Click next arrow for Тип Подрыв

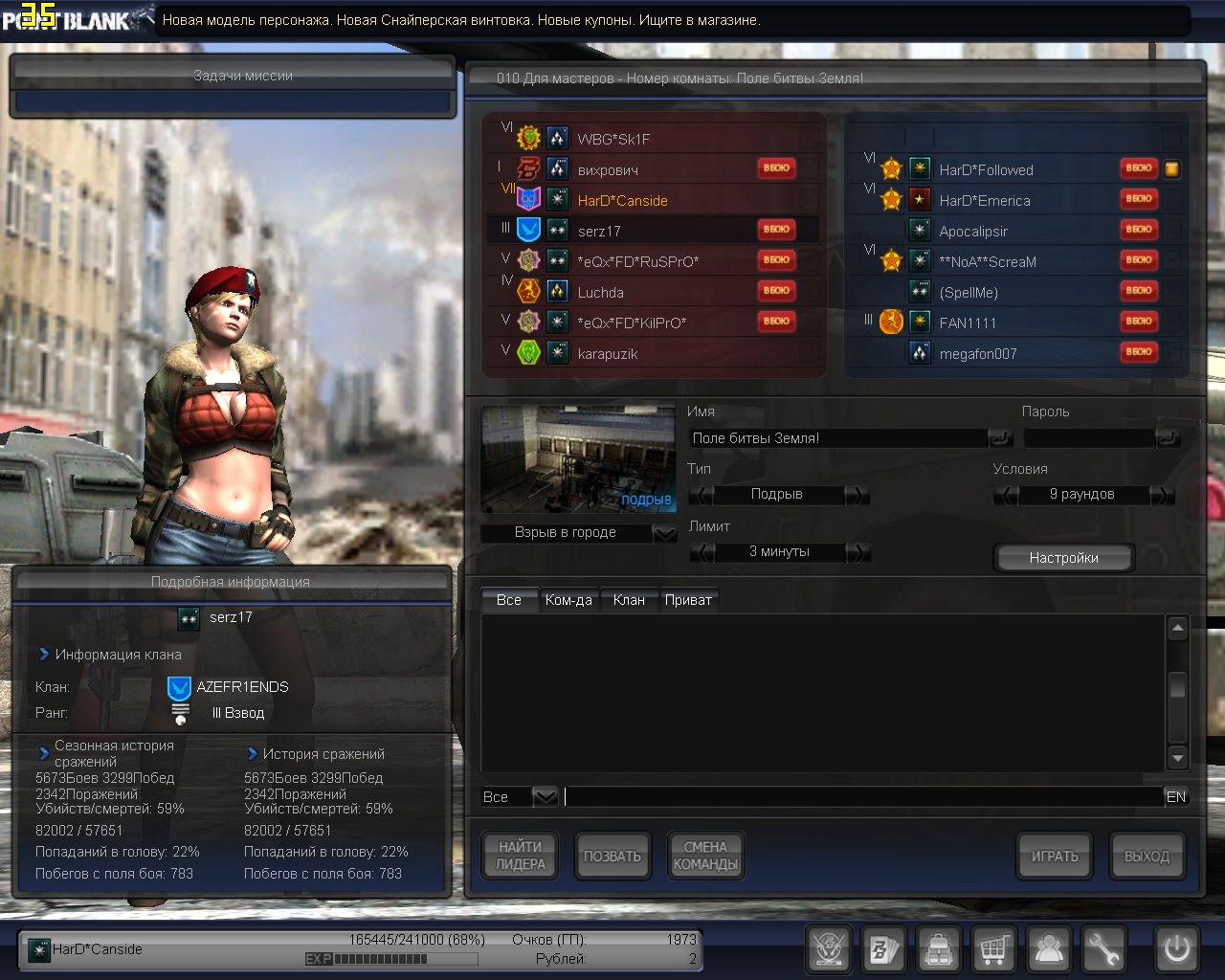[858, 495]
